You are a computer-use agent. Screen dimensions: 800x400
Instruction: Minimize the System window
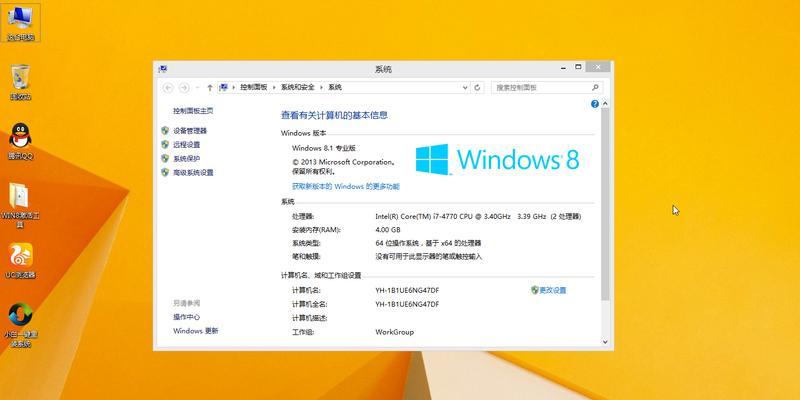(563, 67)
